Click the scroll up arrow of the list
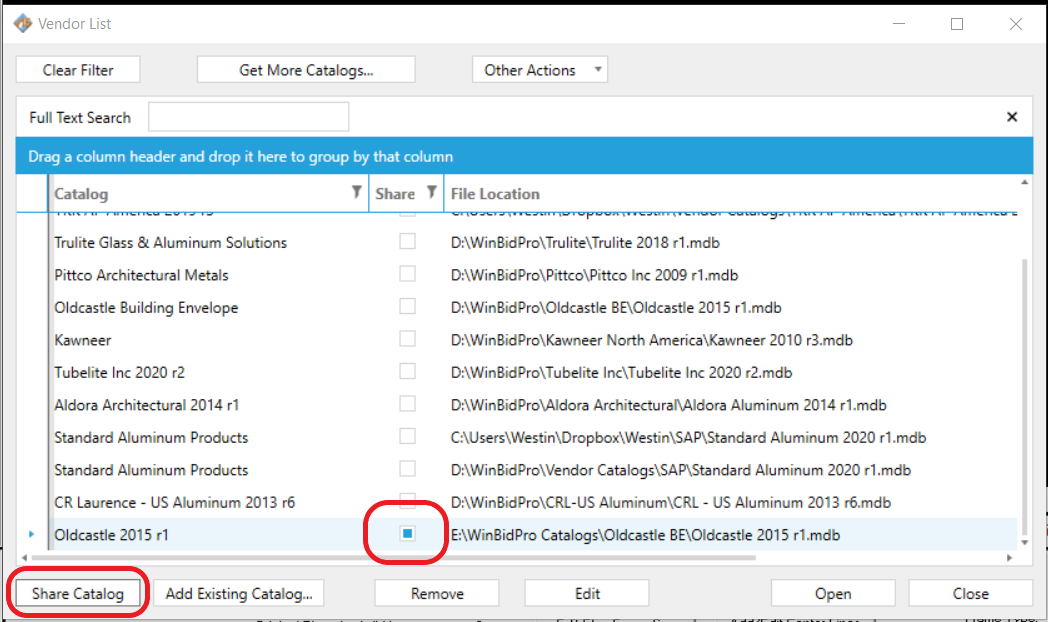Image resolution: width=1048 pixels, height=622 pixels. (1025, 182)
